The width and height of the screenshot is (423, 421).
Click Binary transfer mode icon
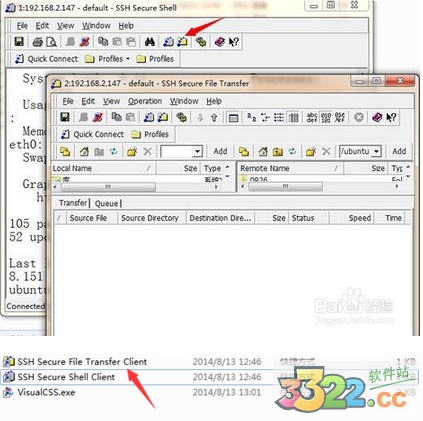tap(326, 117)
